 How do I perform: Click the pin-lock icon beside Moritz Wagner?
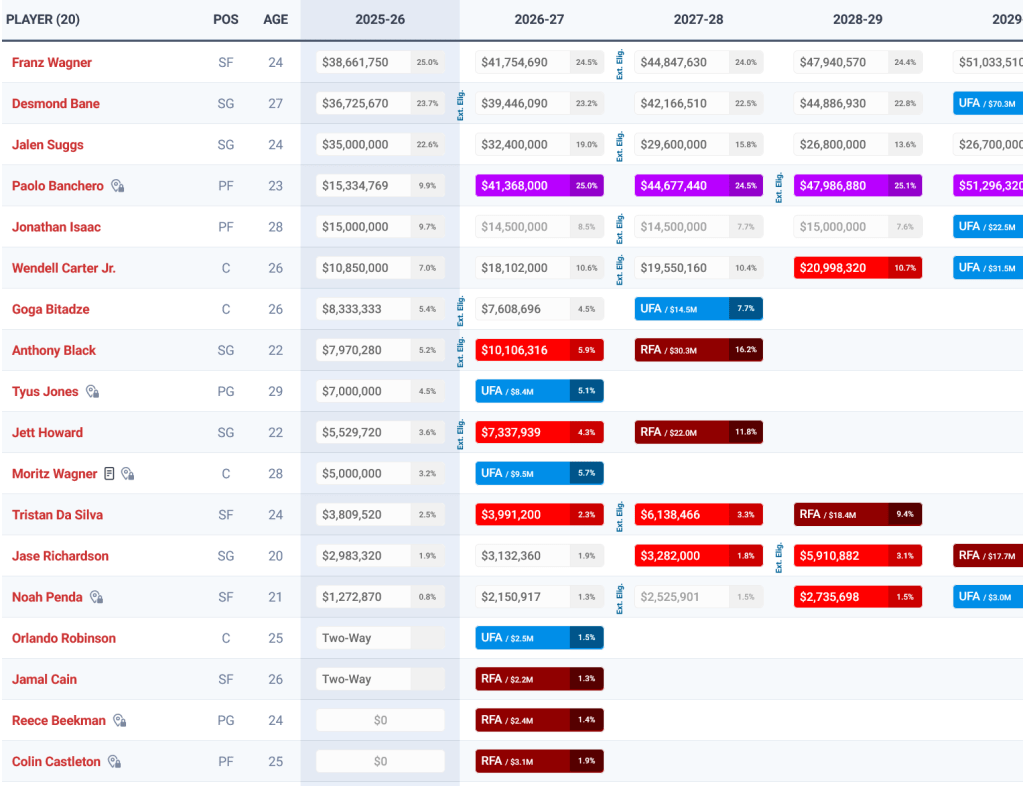(127, 474)
